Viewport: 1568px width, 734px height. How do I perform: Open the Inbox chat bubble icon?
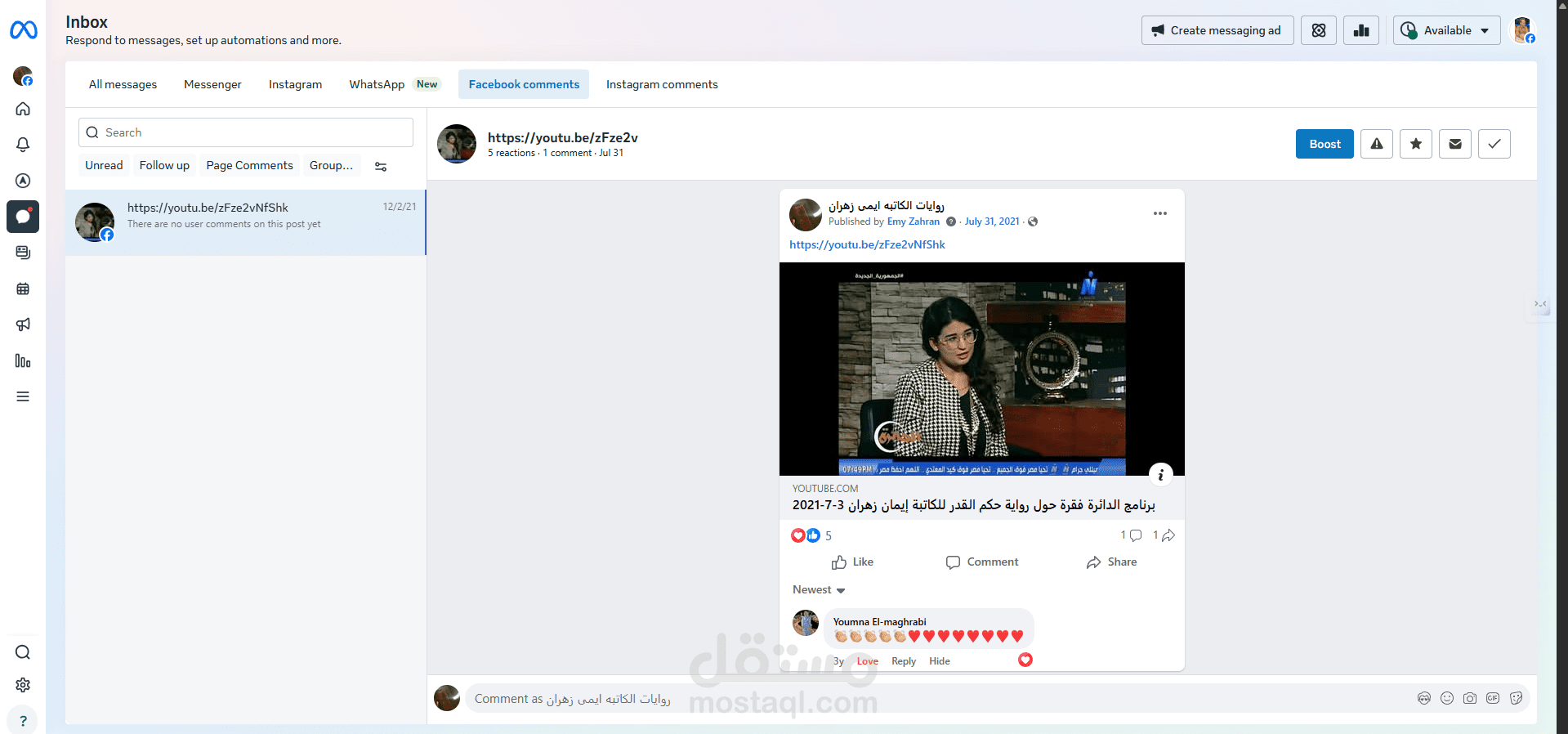click(23, 217)
